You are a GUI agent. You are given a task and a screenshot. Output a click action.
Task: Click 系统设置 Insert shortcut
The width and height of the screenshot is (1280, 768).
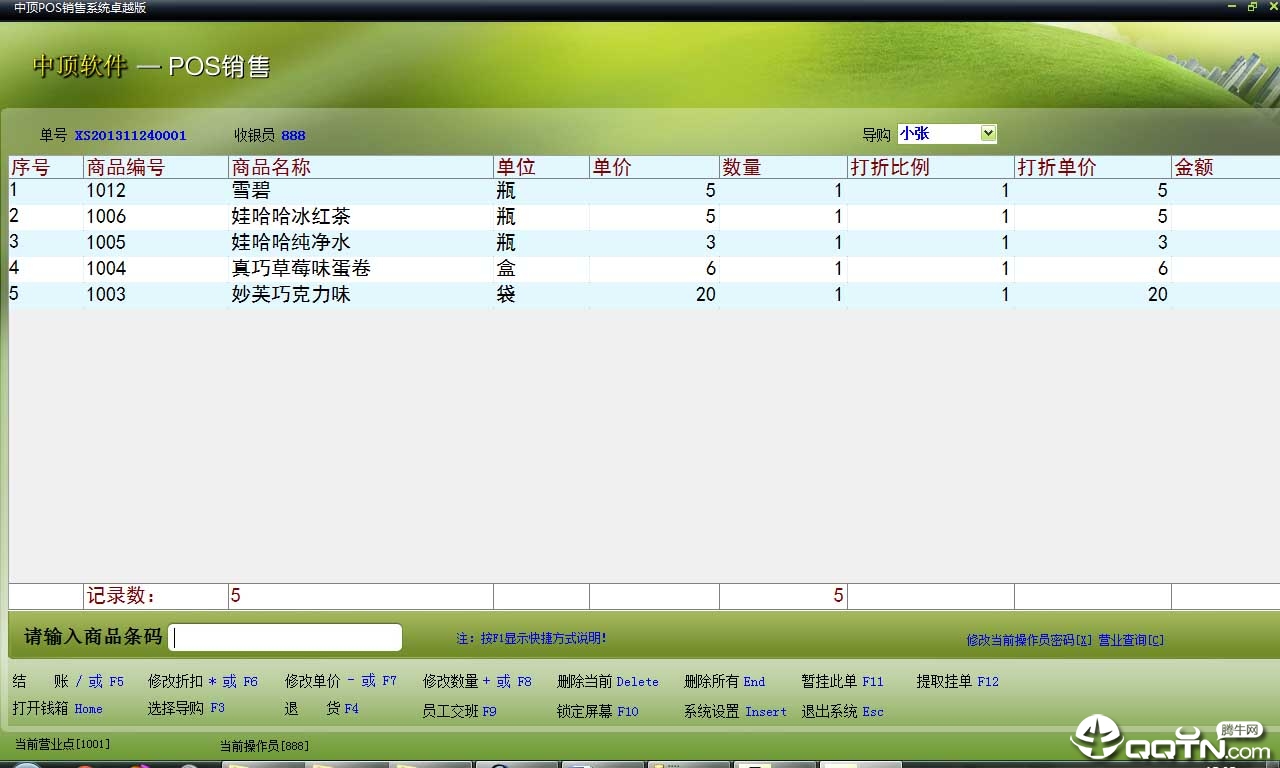coord(735,712)
